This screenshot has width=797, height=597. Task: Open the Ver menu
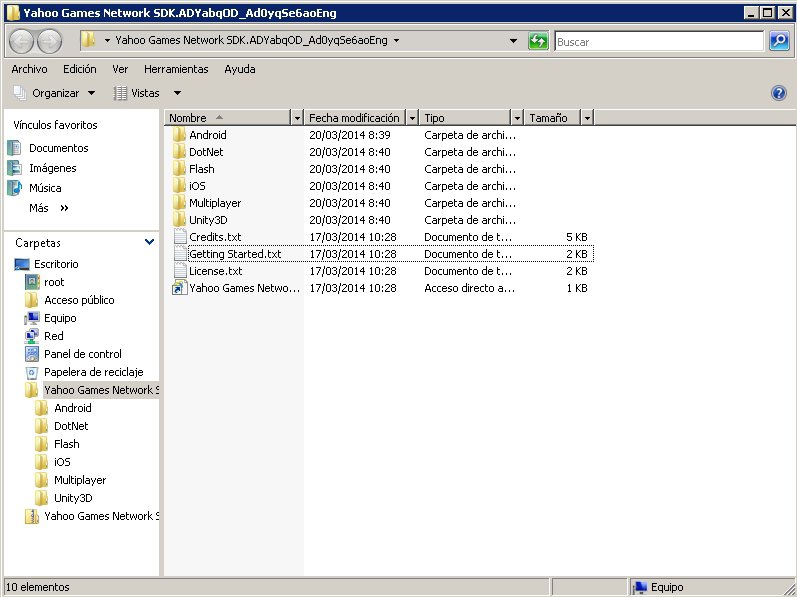[x=120, y=69]
